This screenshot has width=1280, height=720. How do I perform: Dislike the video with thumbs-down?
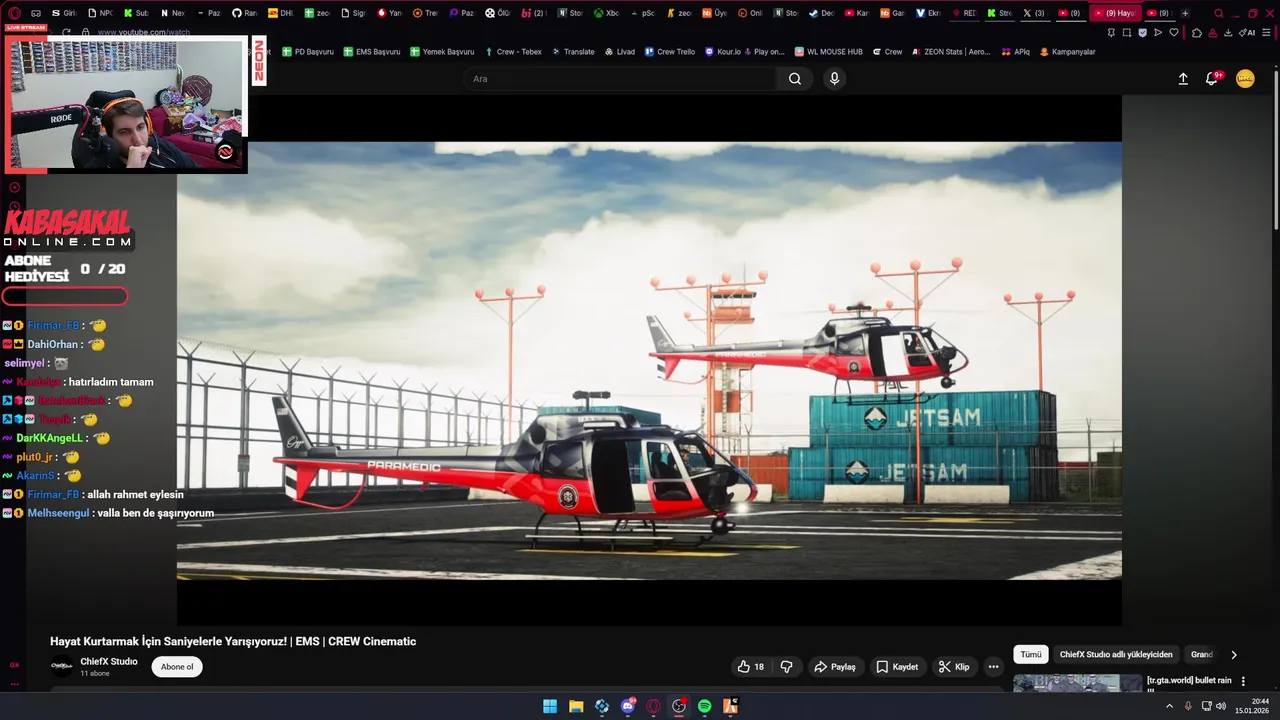[787, 667]
